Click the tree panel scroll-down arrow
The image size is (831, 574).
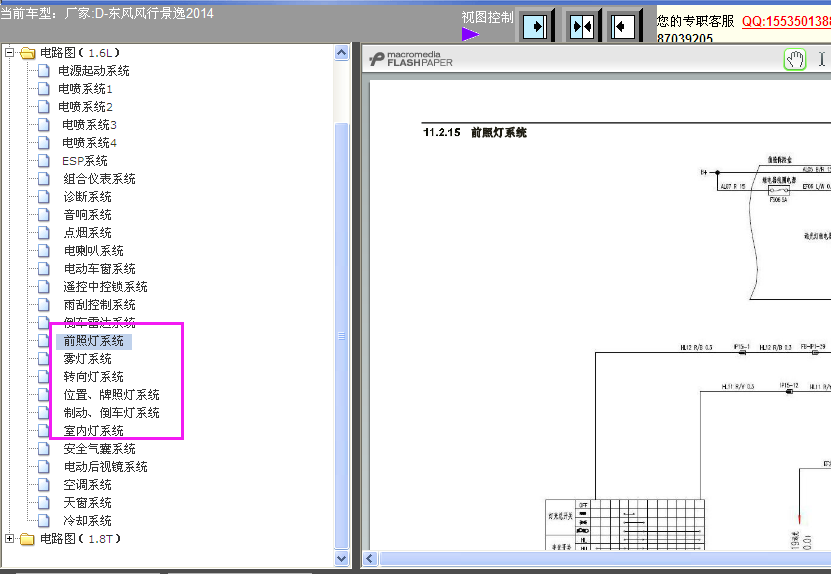pos(342,558)
